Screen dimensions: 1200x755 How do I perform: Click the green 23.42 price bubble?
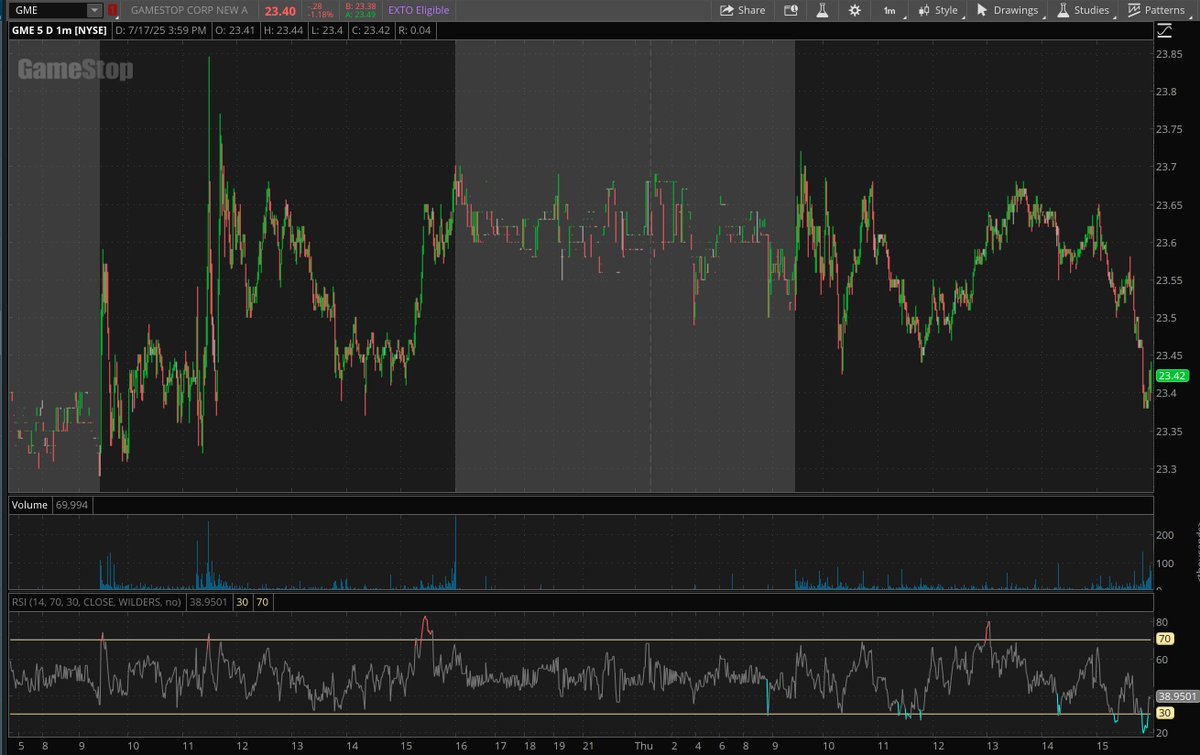(x=1171, y=376)
